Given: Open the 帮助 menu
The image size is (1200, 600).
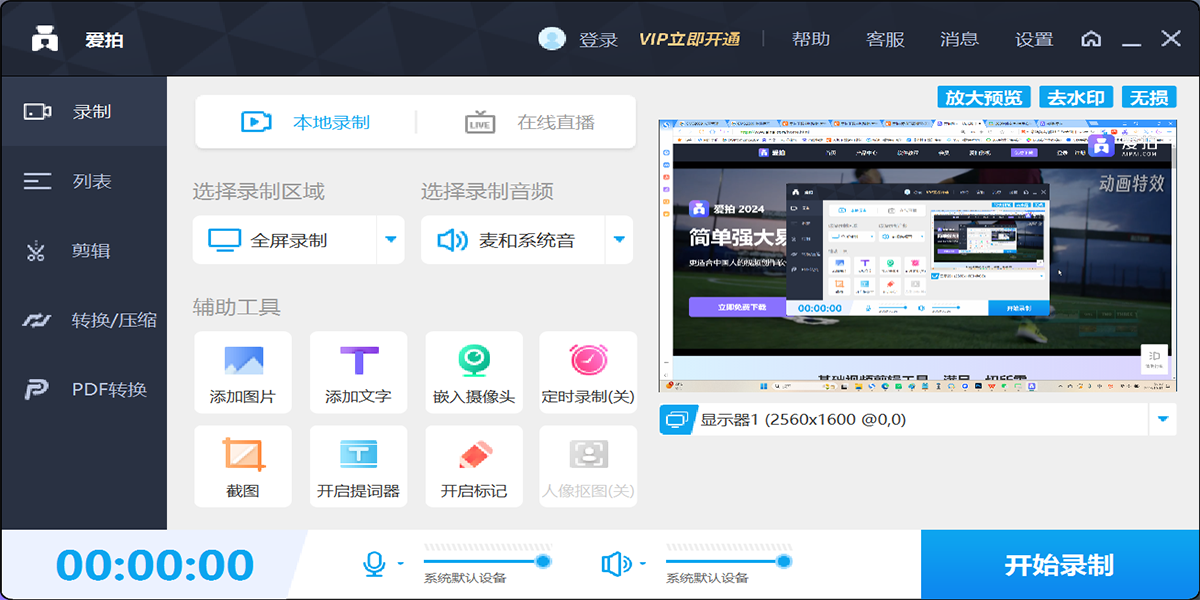Looking at the screenshot, I should [x=811, y=39].
